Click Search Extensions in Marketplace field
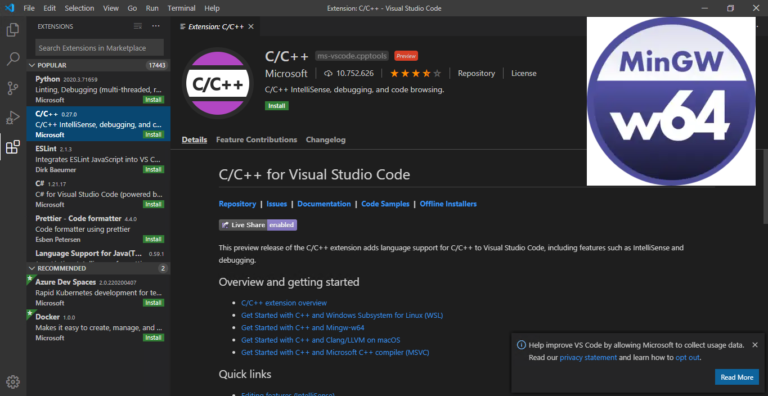The height and width of the screenshot is (396, 768). 99,48
